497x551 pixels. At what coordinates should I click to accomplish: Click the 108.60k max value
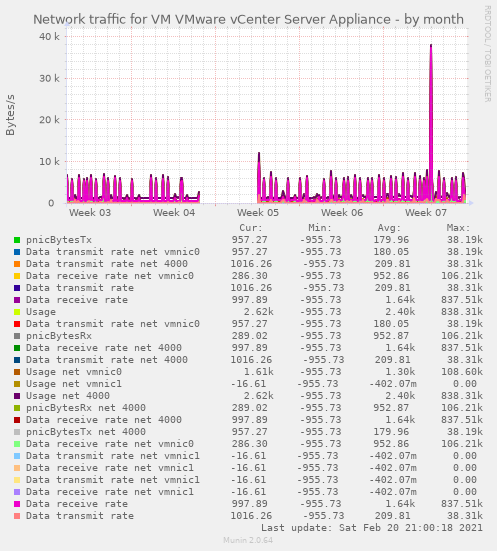click(462, 372)
